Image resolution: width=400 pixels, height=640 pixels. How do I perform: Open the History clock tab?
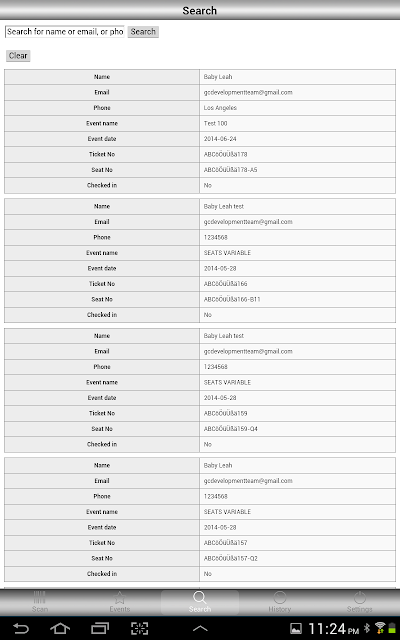coord(280,602)
